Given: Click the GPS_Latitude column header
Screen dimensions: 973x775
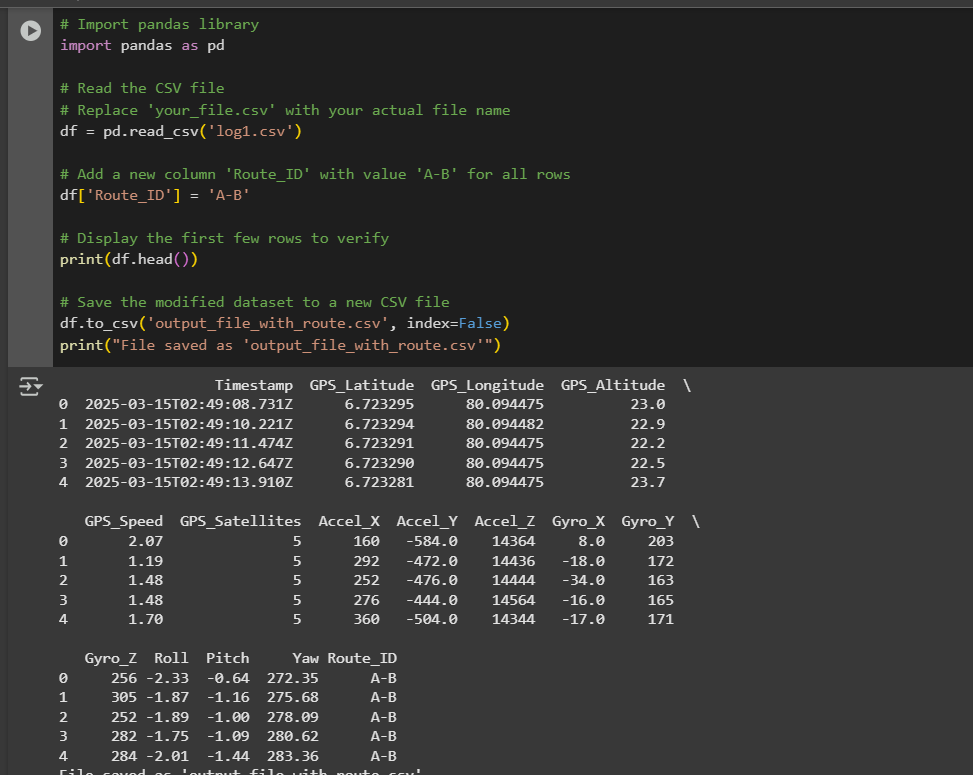Looking at the screenshot, I should (x=362, y=385).
